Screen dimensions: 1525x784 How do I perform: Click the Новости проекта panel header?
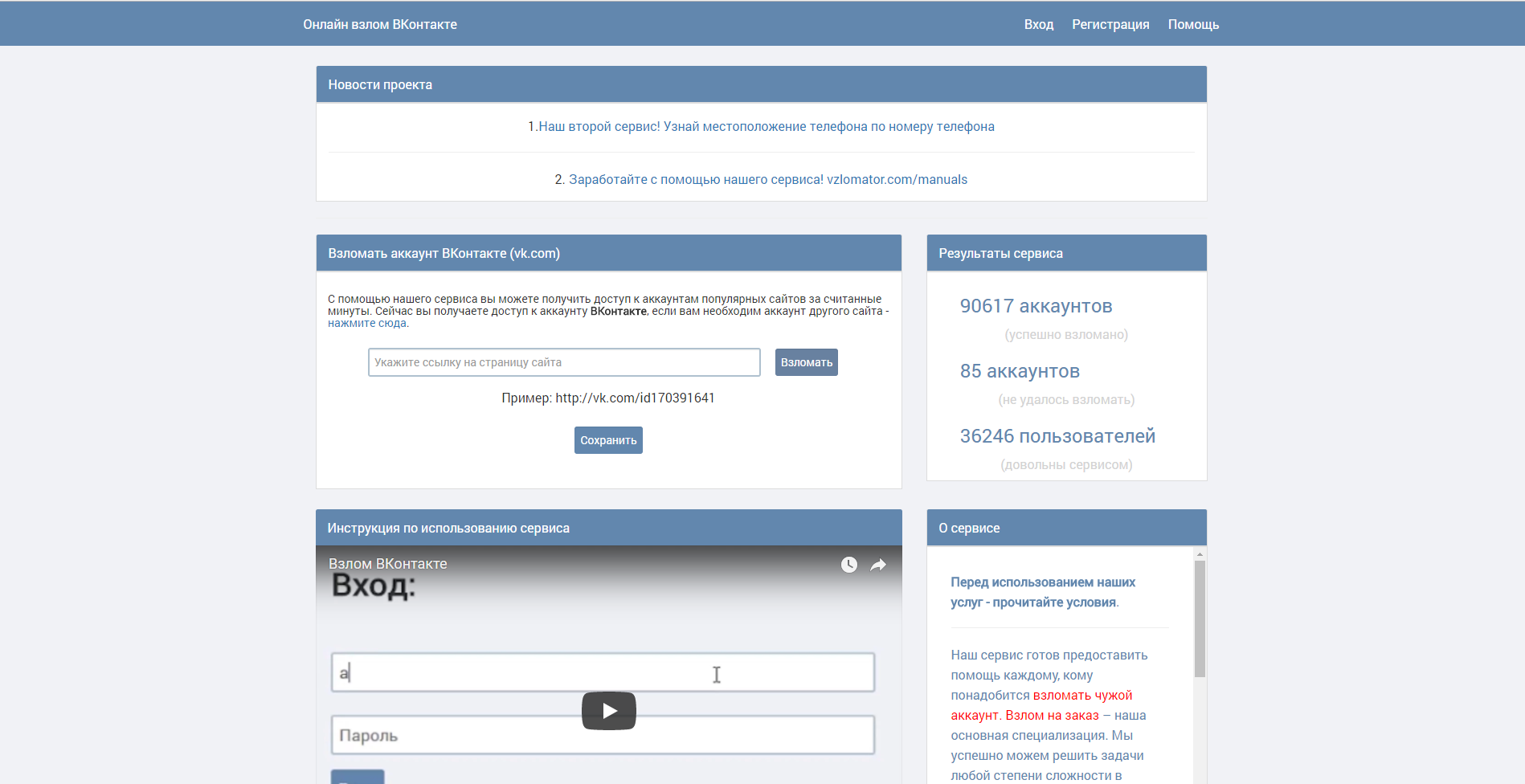[x=762, y=84]
